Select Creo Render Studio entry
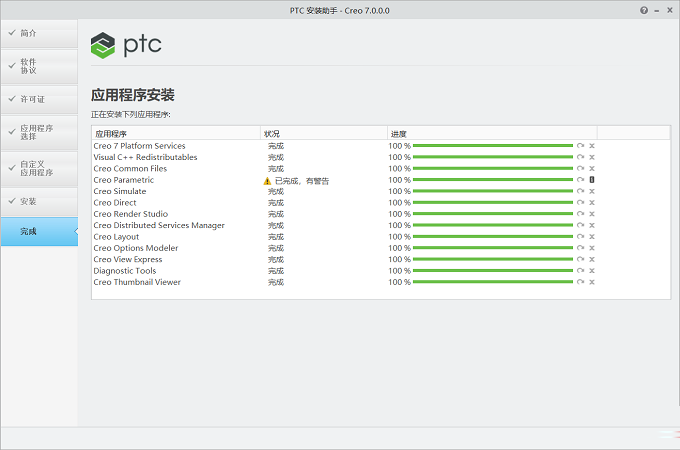 pos(131,214)
